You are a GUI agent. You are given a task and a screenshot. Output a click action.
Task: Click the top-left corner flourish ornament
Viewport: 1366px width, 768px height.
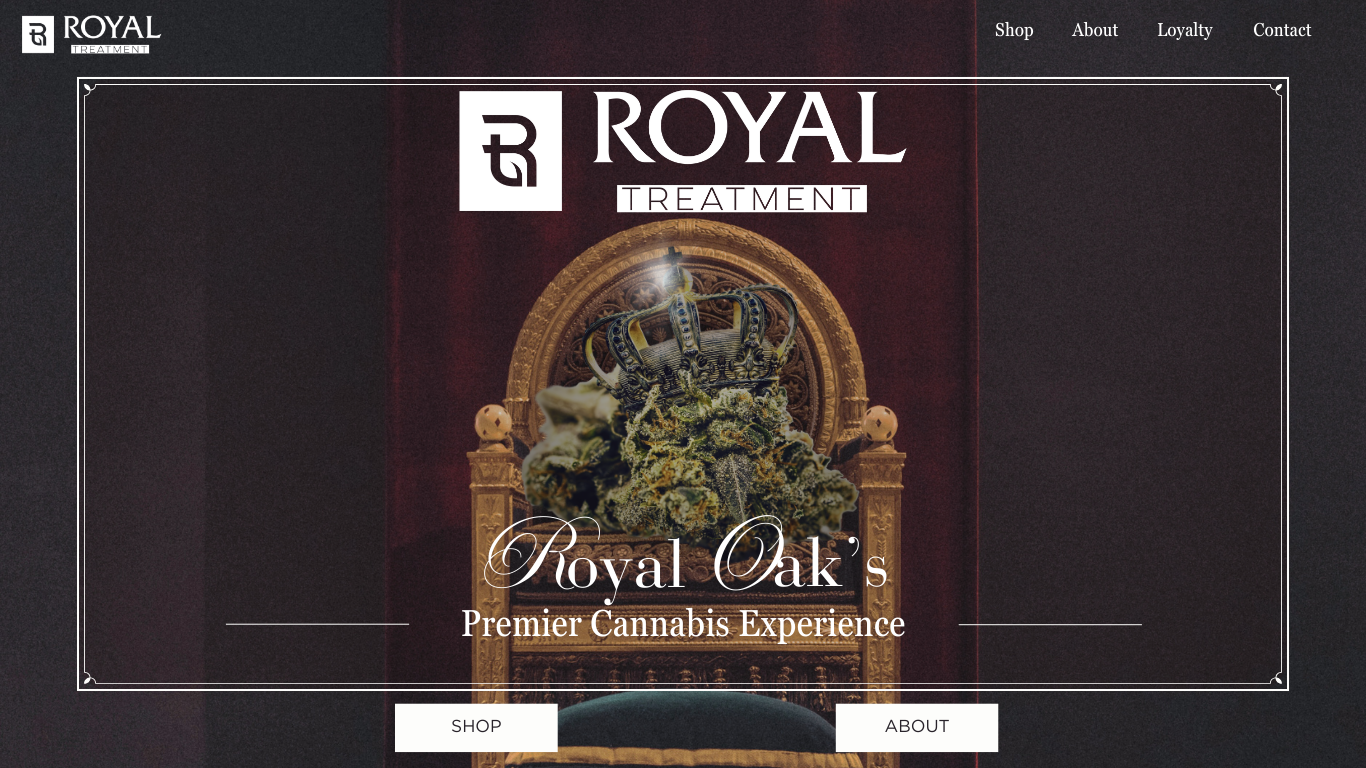tap(89, 90)
